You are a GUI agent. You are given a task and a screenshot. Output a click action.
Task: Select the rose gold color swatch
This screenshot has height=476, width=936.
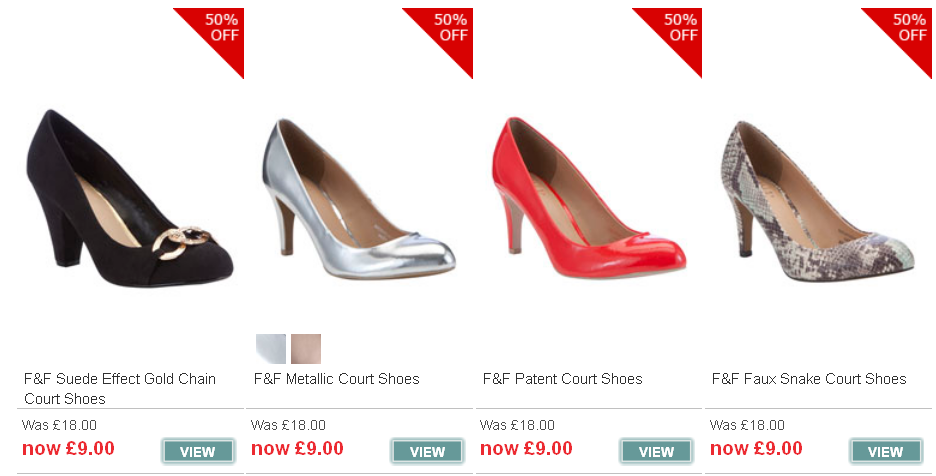point(306,349)
